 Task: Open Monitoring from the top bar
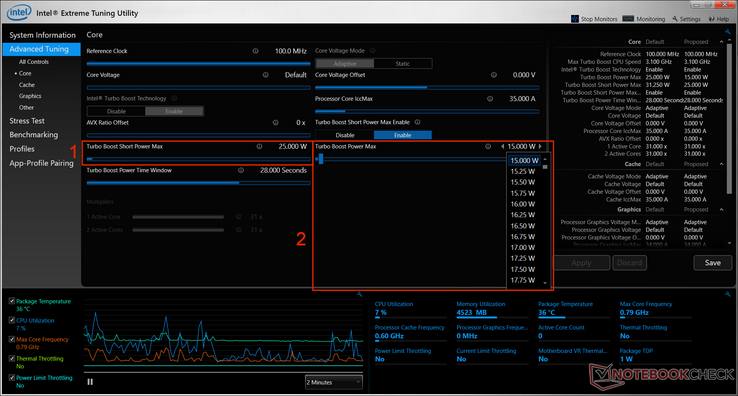[x=643, y=19]
